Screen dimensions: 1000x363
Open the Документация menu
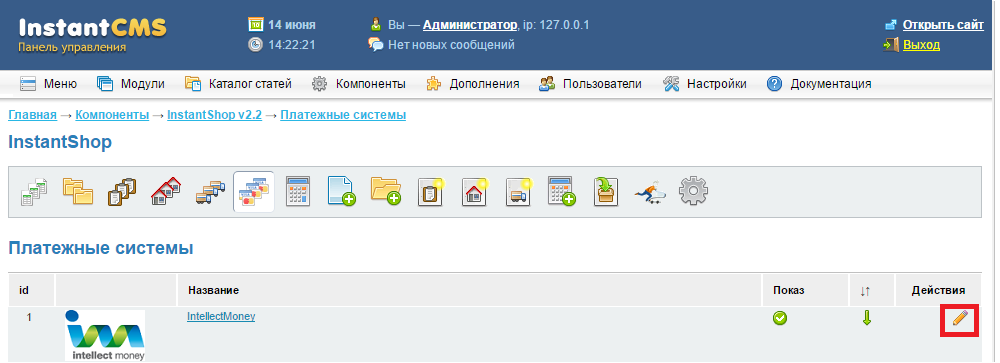click(819, 84)
